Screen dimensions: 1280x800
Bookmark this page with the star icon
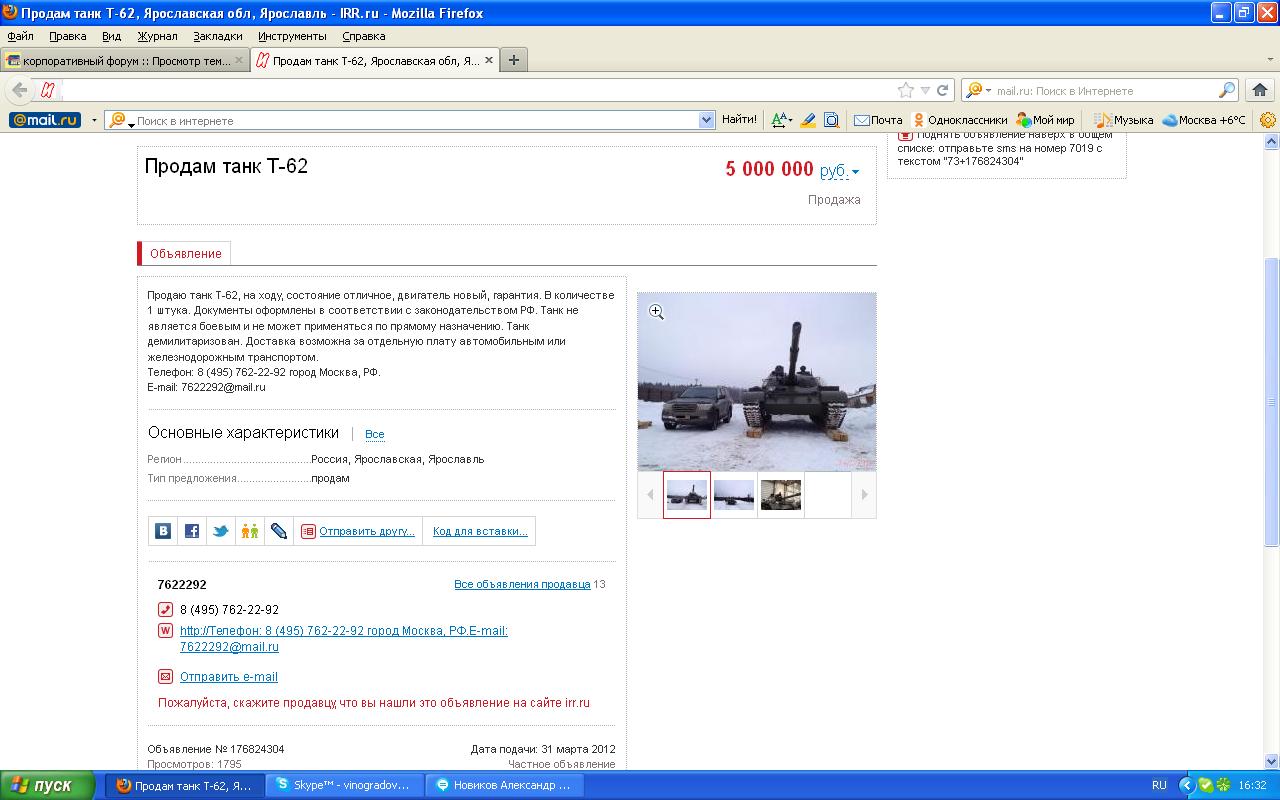click(x=906, y=90)
